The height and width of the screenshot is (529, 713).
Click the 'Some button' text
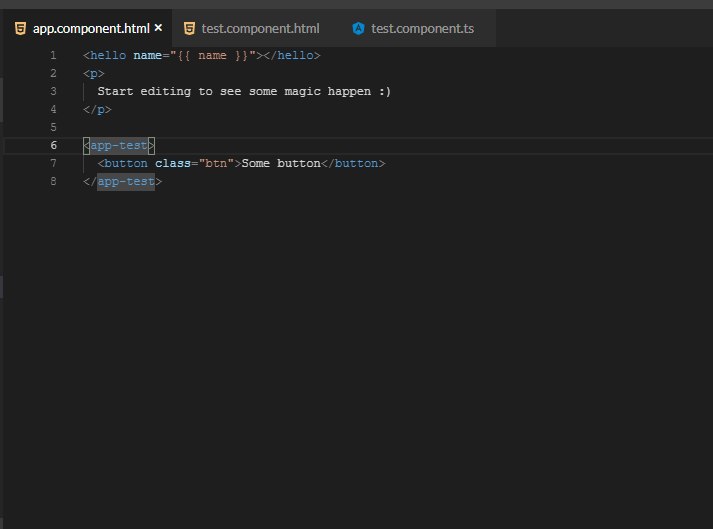[281, 163]
